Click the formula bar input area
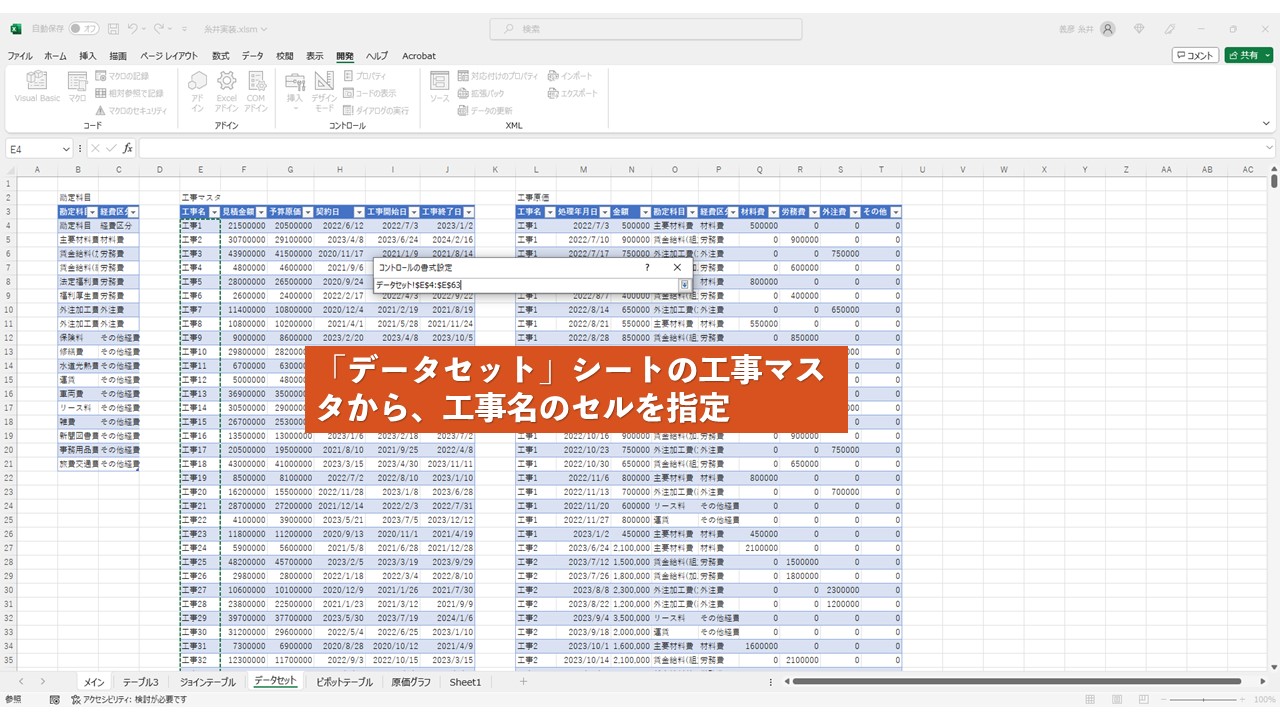 tap(700, 148)
